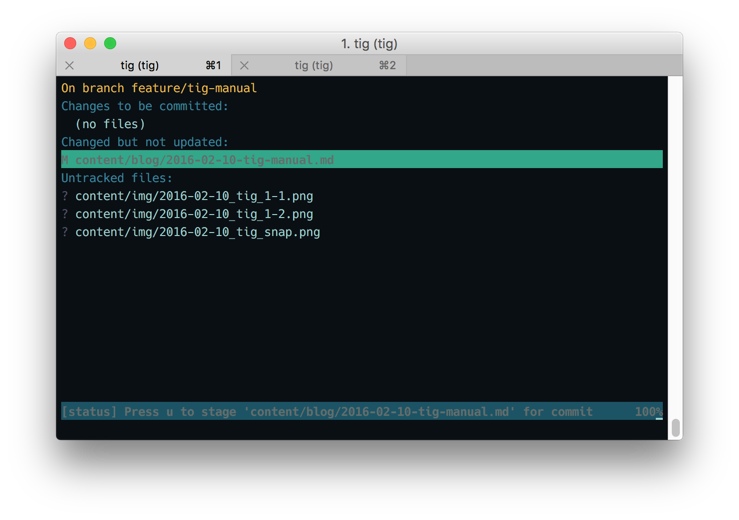Click the green zoom window button

point(110,43)
